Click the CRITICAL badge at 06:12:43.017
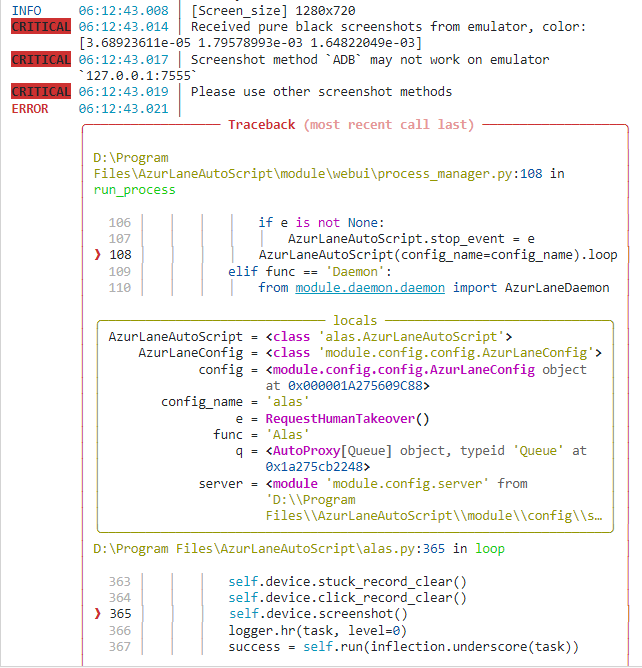642x668 pixels. tap(41, 60)
